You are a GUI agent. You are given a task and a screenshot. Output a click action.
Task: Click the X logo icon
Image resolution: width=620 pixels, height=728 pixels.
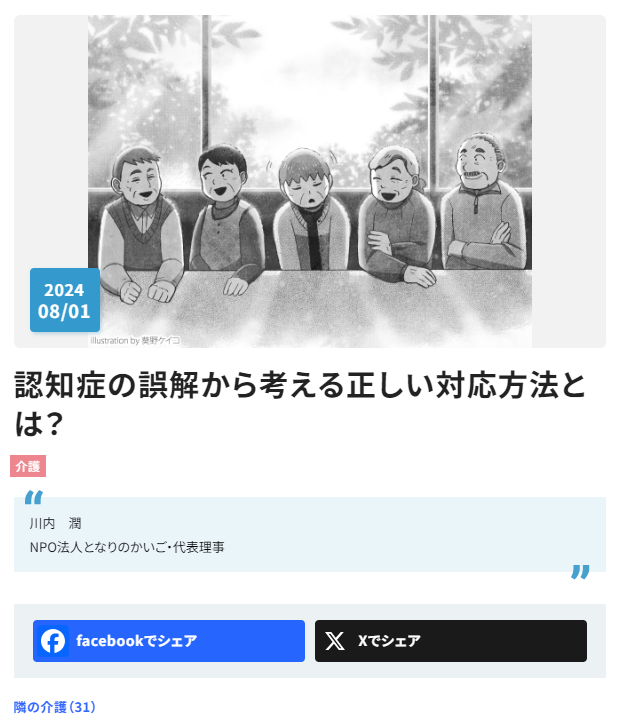(334, 641)
